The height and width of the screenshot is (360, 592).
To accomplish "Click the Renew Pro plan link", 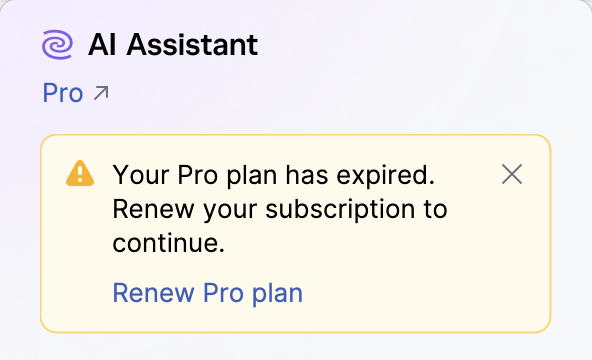I will pos(208,293).
